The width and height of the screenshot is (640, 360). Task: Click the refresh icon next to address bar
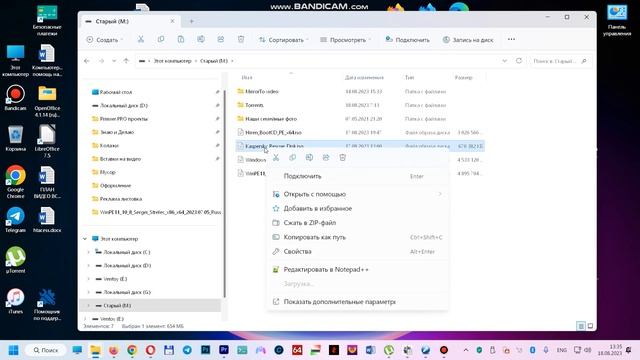click(x=519, y=61)
